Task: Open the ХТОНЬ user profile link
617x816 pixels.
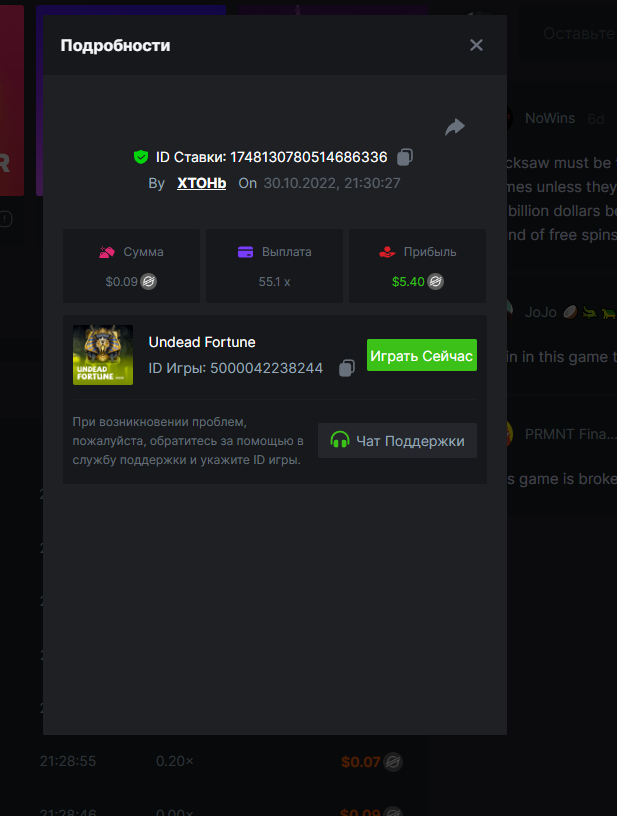Action: (201, 183)
